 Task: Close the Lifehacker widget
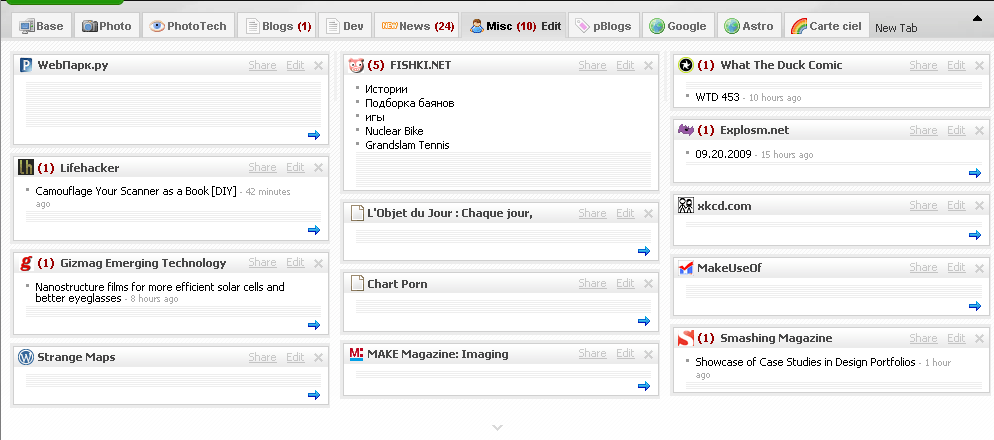318,167
